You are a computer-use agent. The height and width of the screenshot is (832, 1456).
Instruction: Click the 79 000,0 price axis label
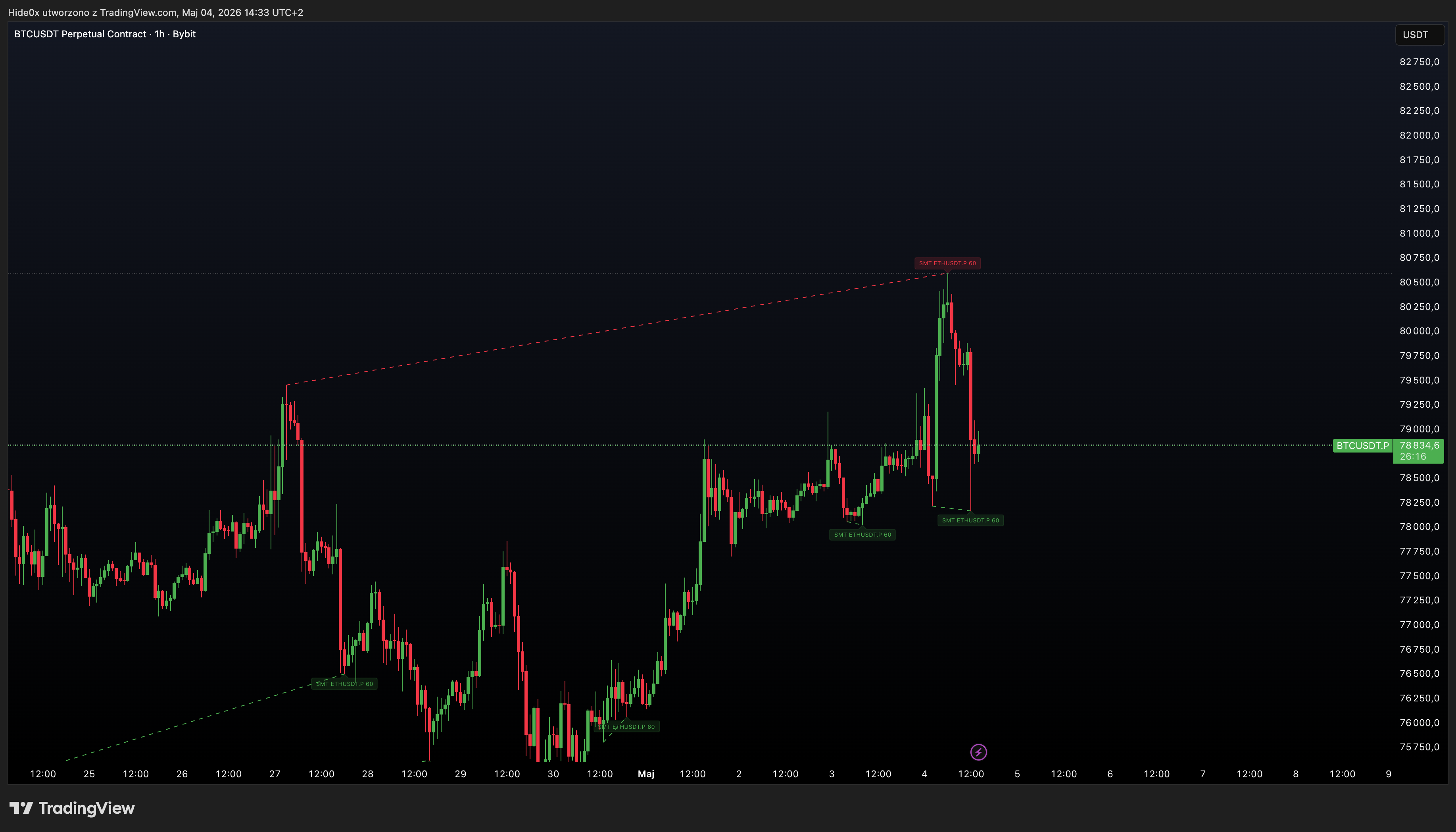point(1420,429)
